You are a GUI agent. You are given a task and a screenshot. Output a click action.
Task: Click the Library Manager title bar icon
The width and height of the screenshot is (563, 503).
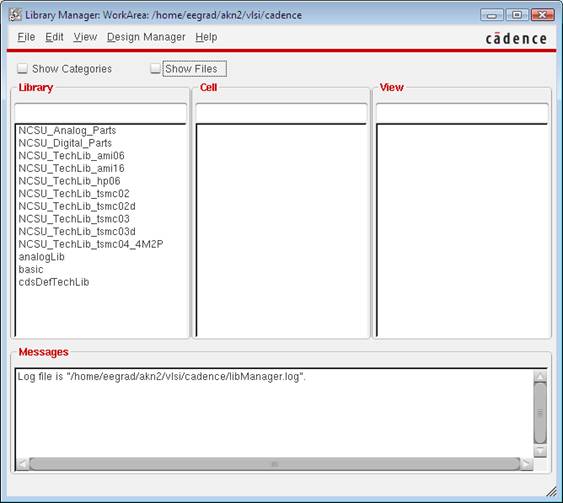point(15,15)
